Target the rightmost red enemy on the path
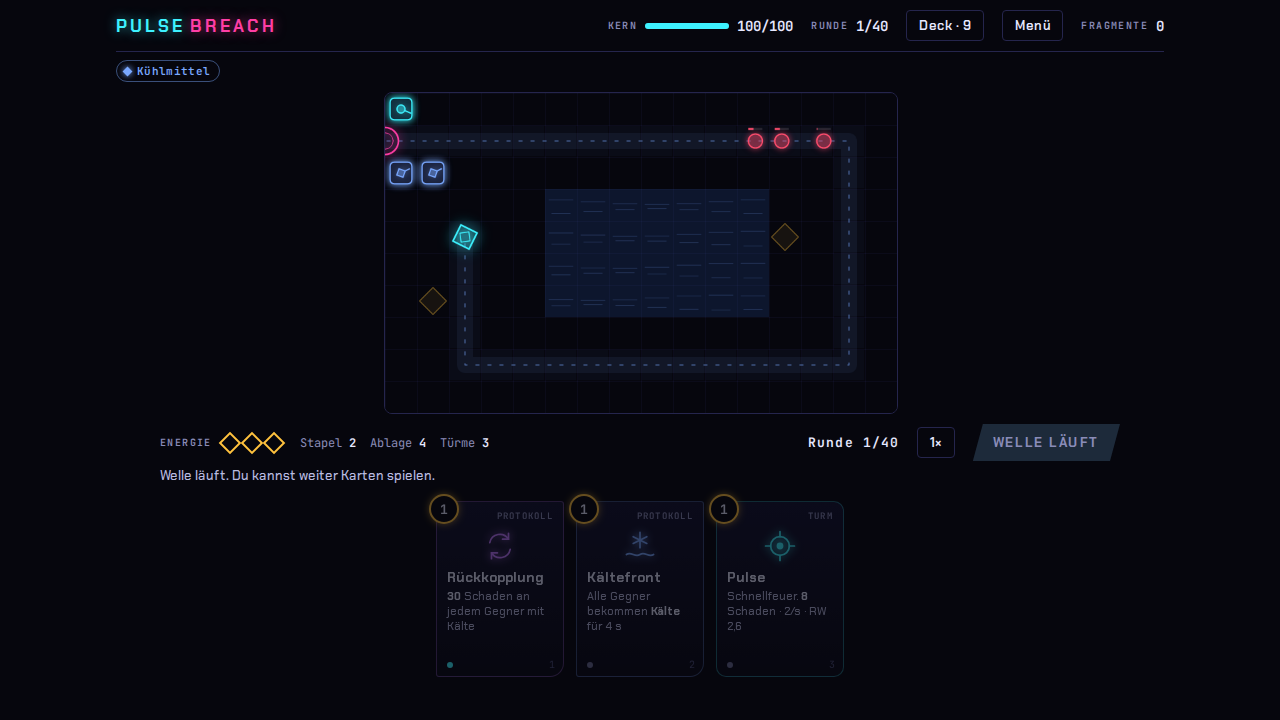 (x=823, y=141)
